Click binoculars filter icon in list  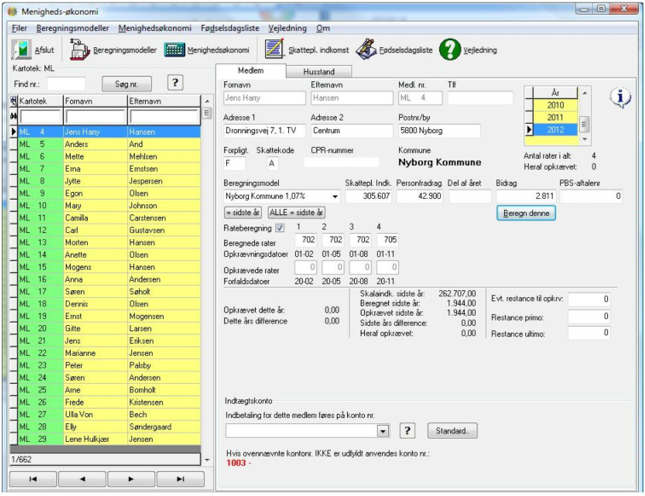(x=13, y=117)
